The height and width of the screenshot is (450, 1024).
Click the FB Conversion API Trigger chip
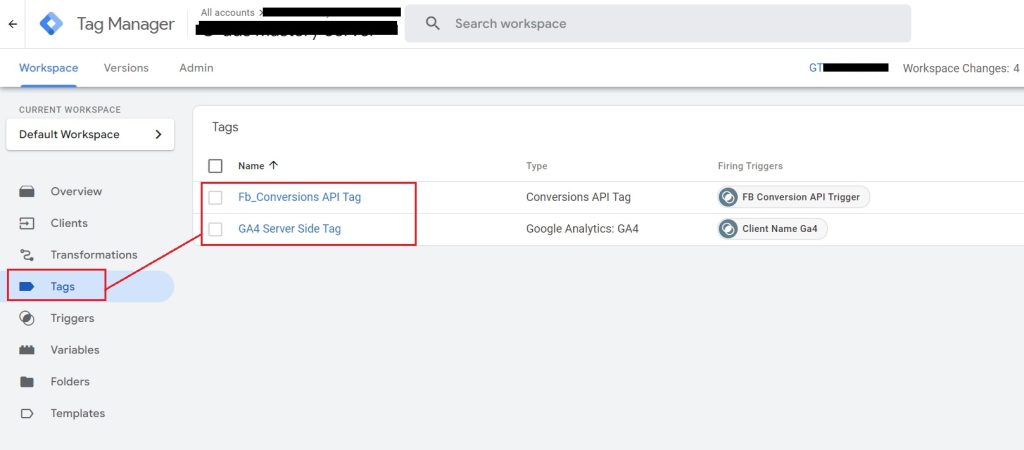pos(793,197)
